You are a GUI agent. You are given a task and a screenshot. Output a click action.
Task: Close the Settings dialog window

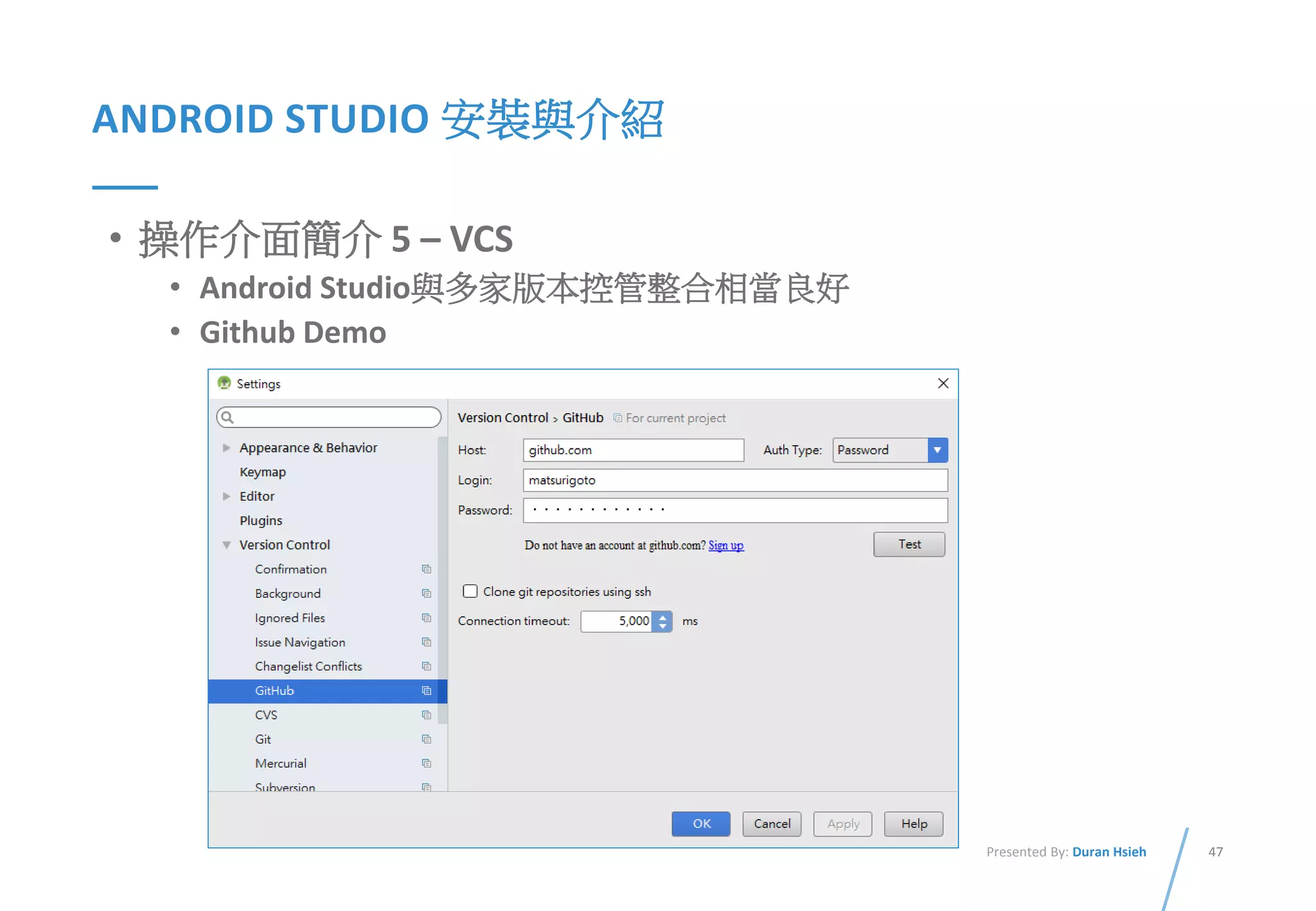click(x=943, y=384)
